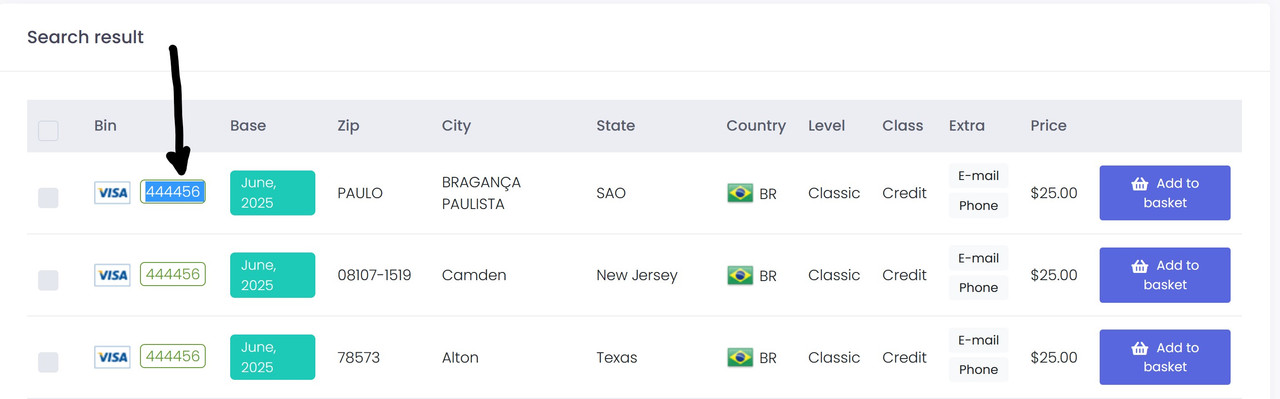
Task: Click the Country column header
Action: (756, 126)
